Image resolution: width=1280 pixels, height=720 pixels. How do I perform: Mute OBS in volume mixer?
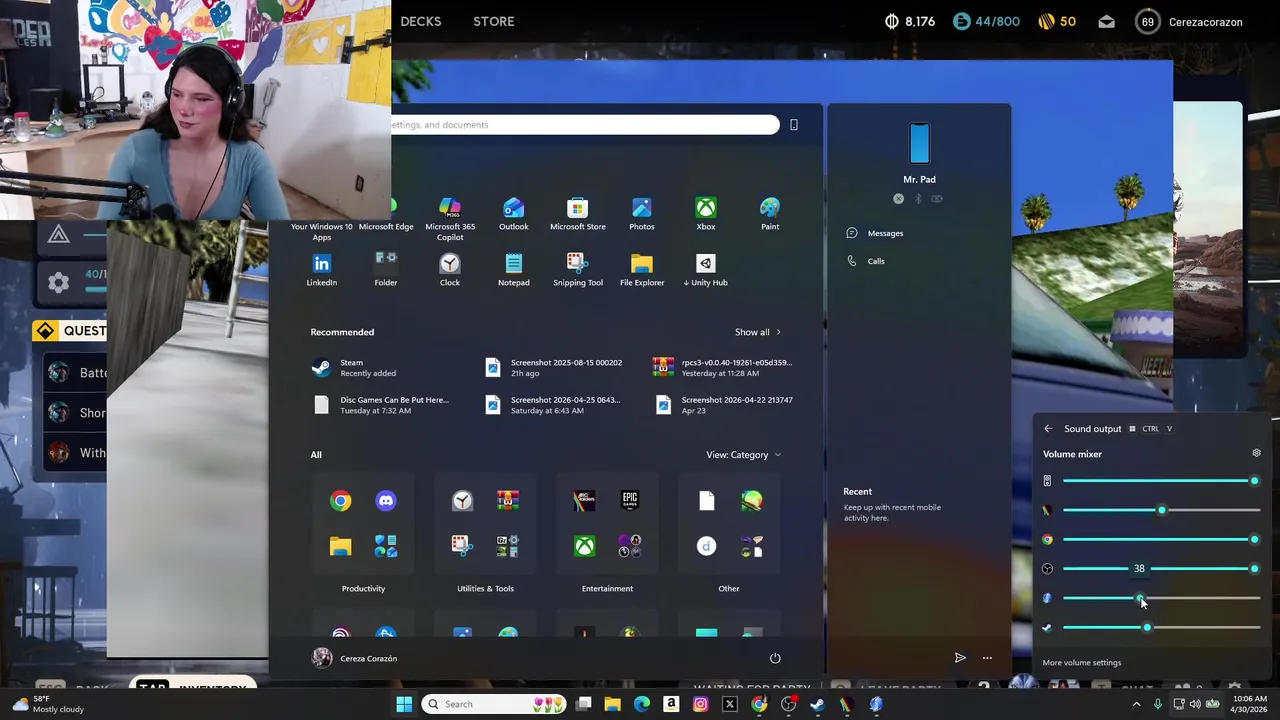[1047, 569]
